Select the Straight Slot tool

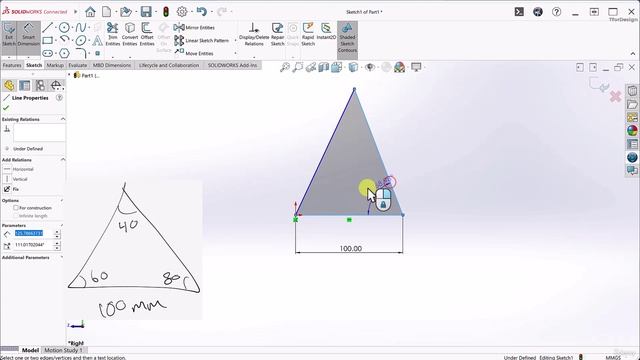coord(47,53)
